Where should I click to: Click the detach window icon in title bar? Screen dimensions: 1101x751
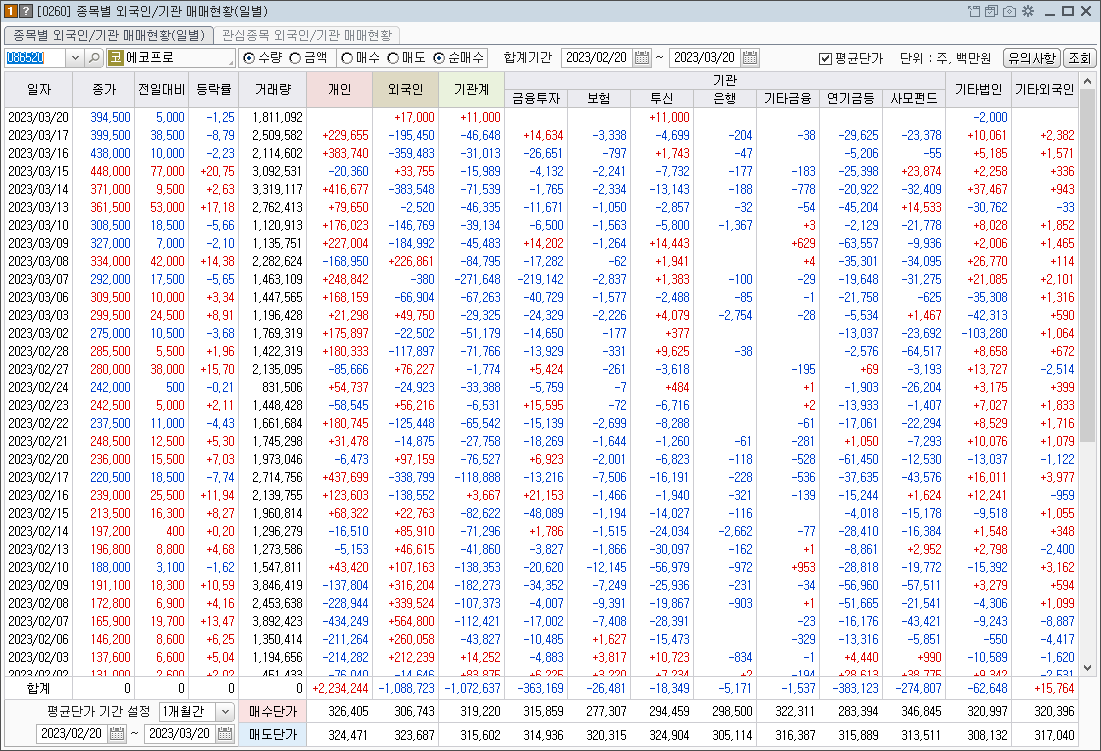point(974,11)
